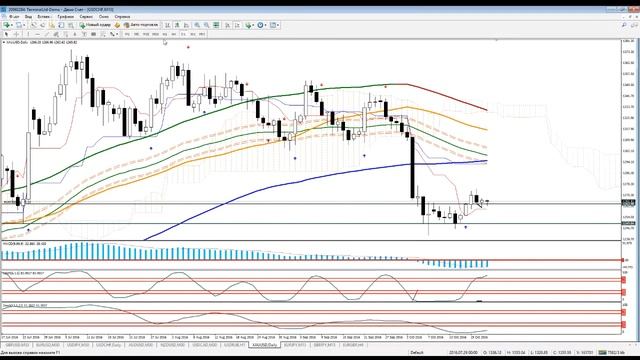Switch timeframe to H1
The image size is (640, 360).
click(164, 34)
